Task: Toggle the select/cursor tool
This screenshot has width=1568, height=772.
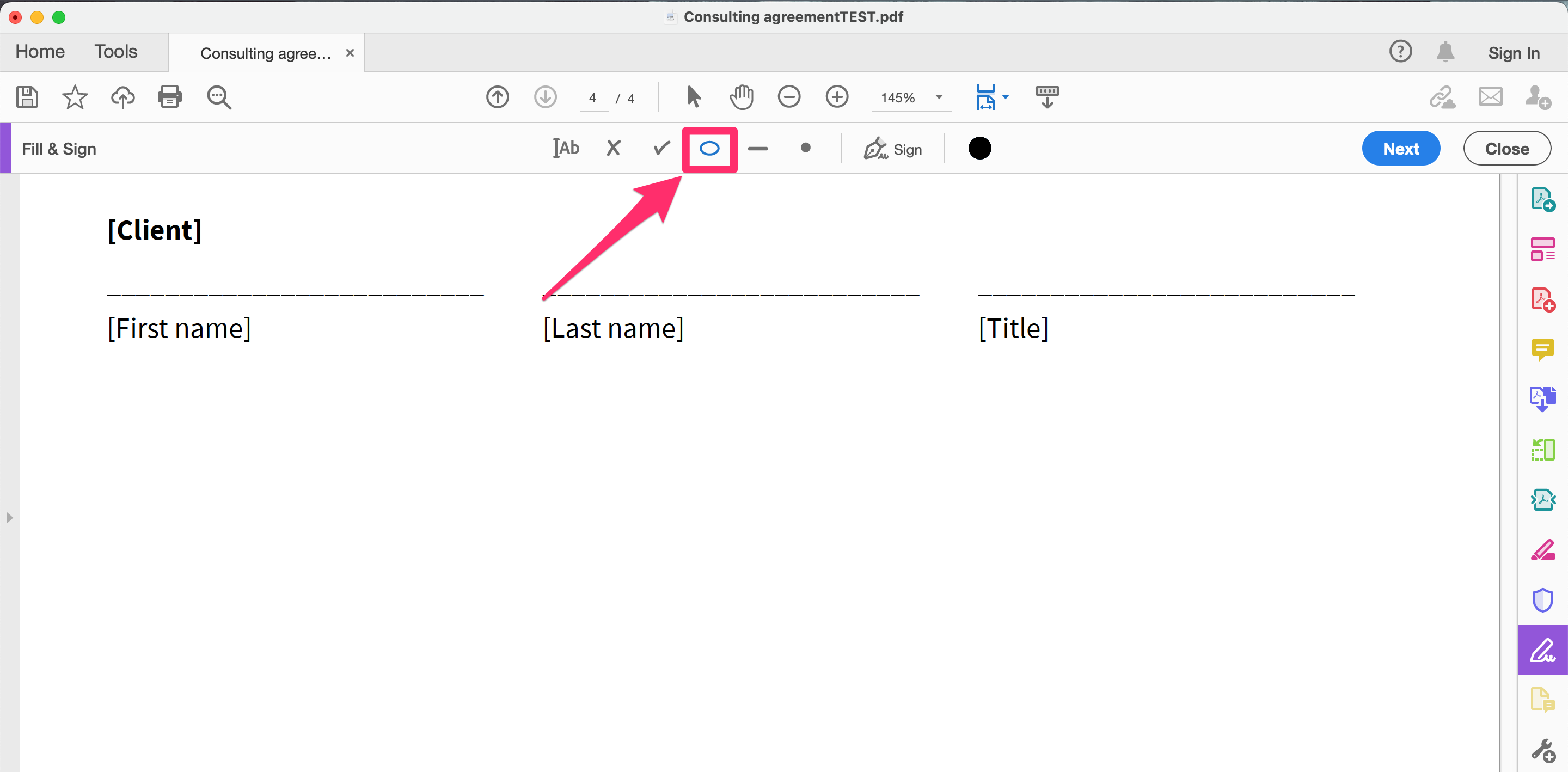Action: pyautogui.click(x=694, y=97)
